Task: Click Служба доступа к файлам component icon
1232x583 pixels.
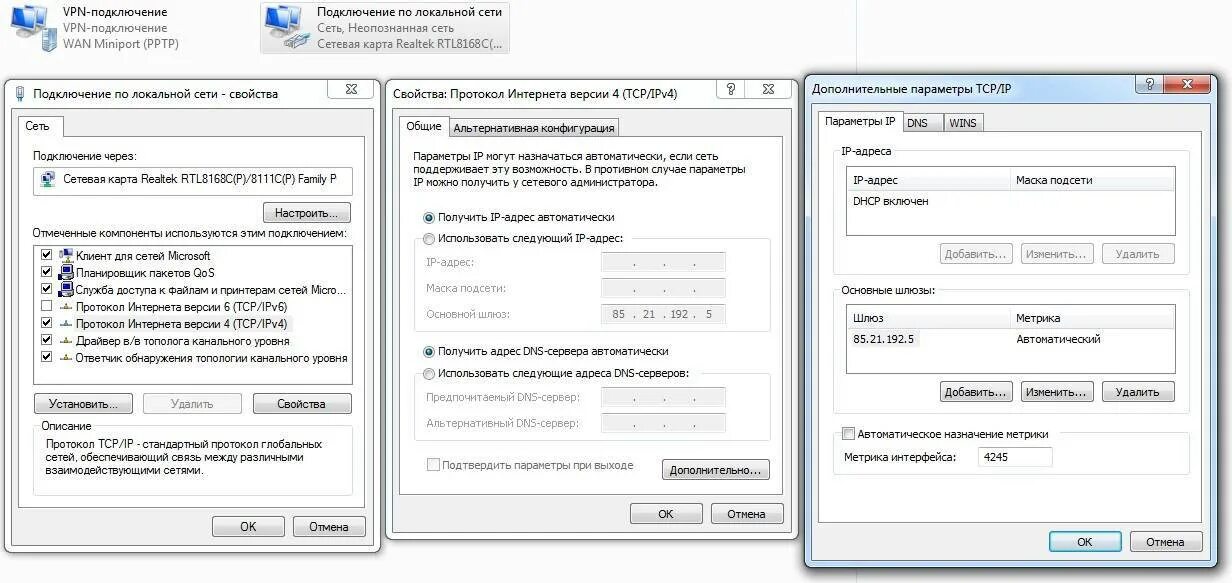Action: point(66,290)
